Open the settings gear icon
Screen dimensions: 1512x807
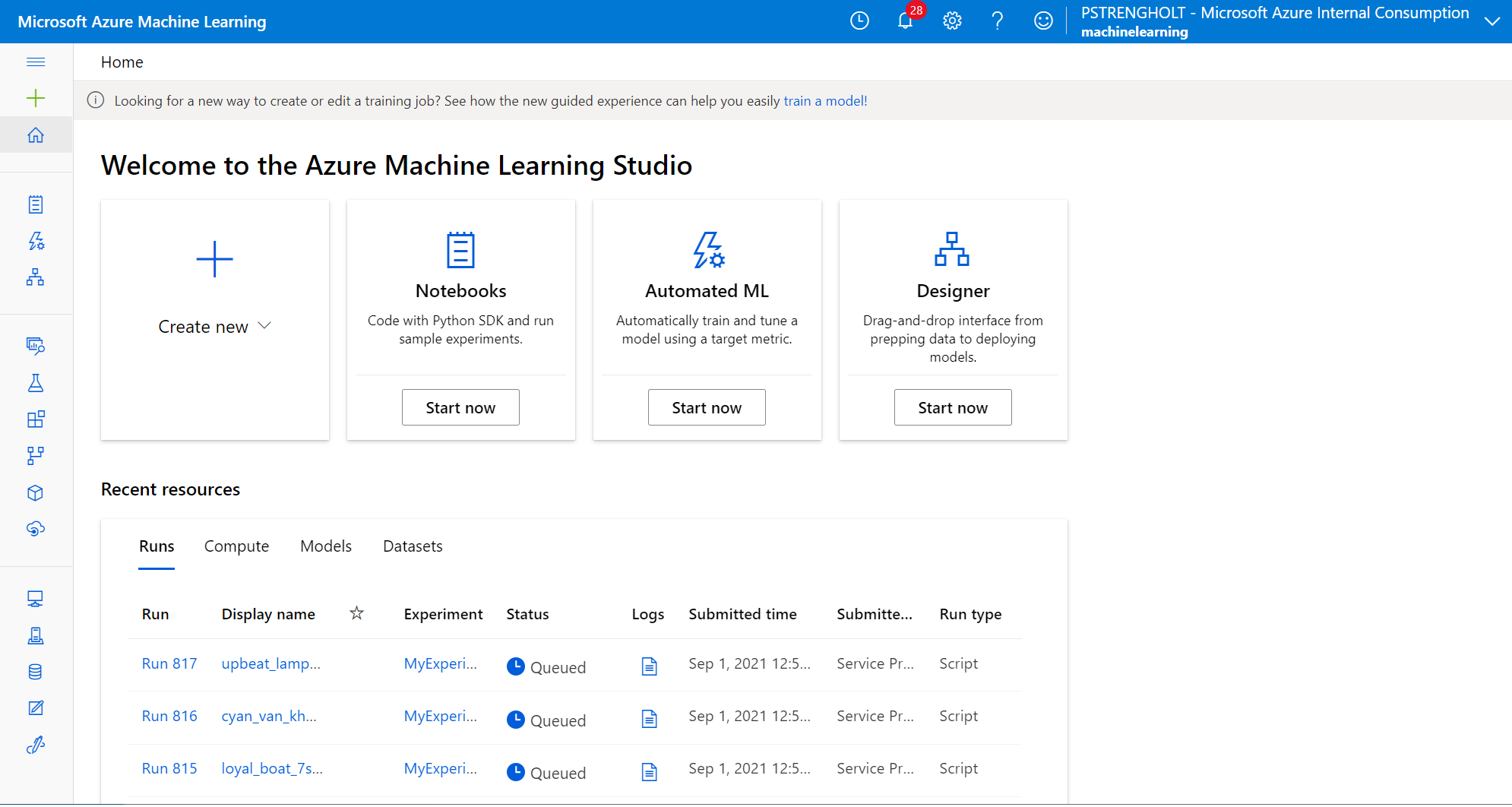point(952,21)
